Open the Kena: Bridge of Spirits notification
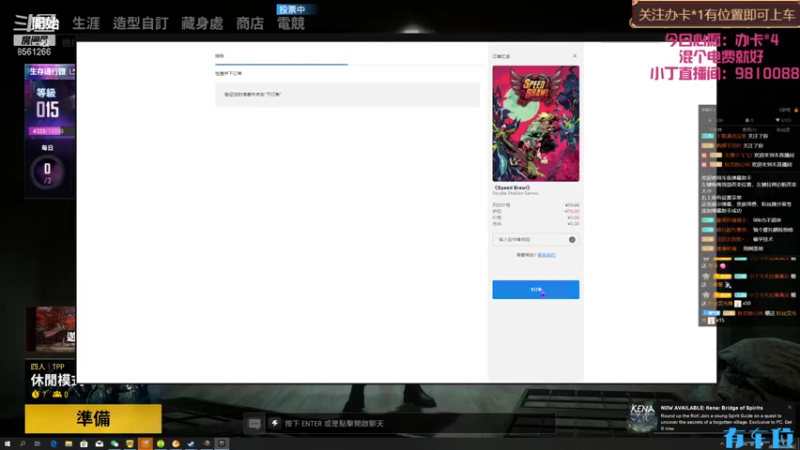800x450 pixels. (x=712, y=418)
